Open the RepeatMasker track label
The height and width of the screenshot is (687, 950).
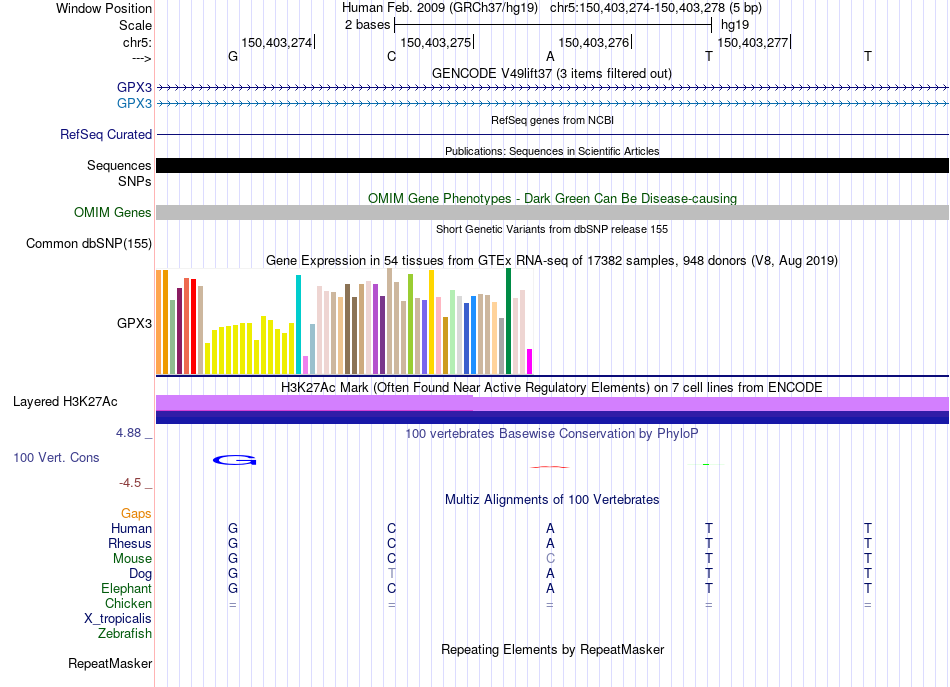click(110, 664)
